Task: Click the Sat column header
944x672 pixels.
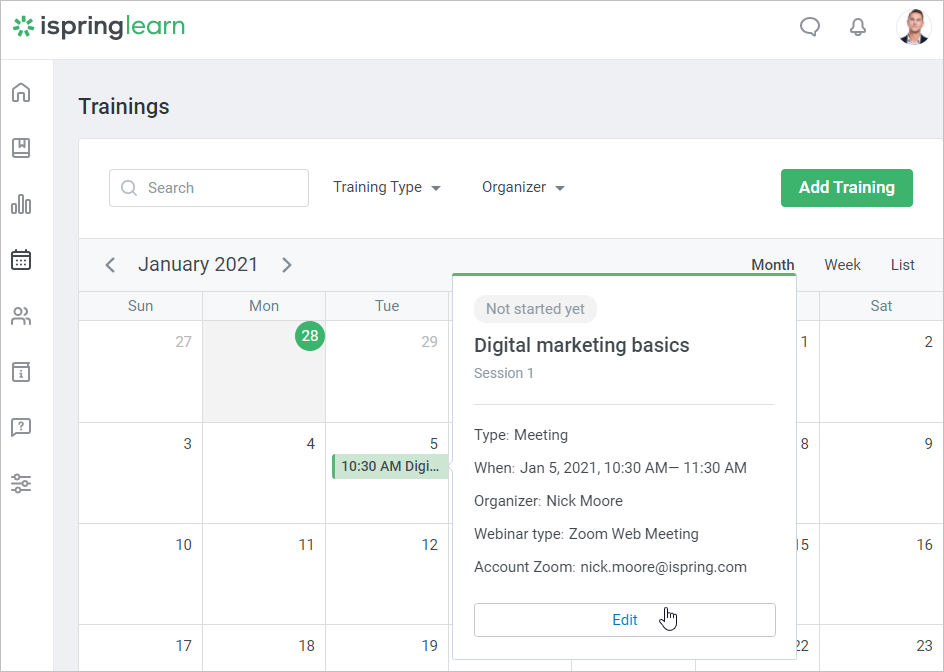Action: click(x=881, y=306)
